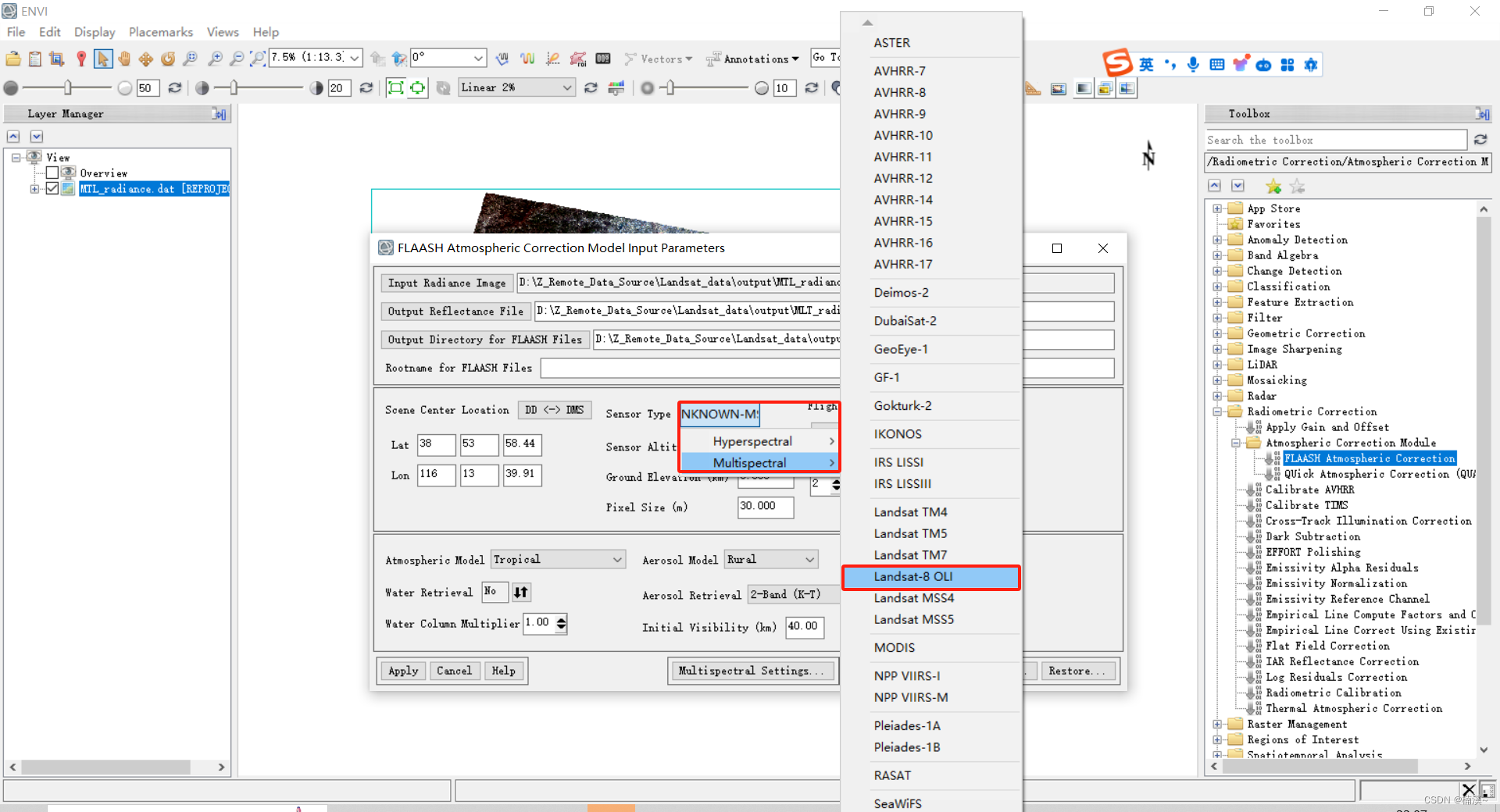The width and height of the screenshot is (1500, 812).
Task: Open the Display menu
Action: 95,32
